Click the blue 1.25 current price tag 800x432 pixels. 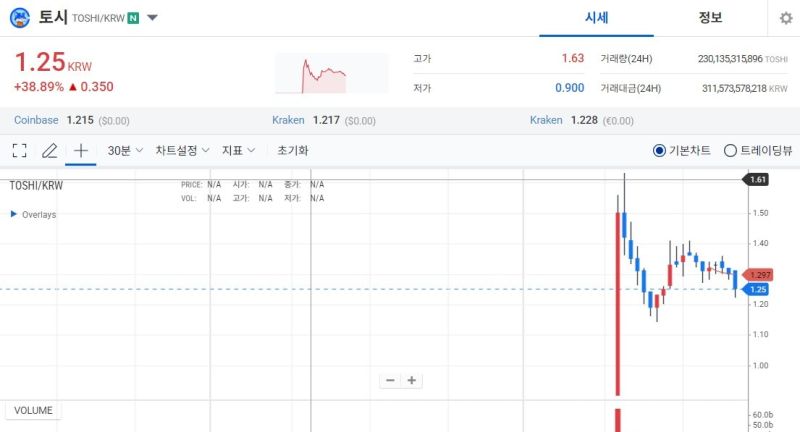(x=756, y=289)
